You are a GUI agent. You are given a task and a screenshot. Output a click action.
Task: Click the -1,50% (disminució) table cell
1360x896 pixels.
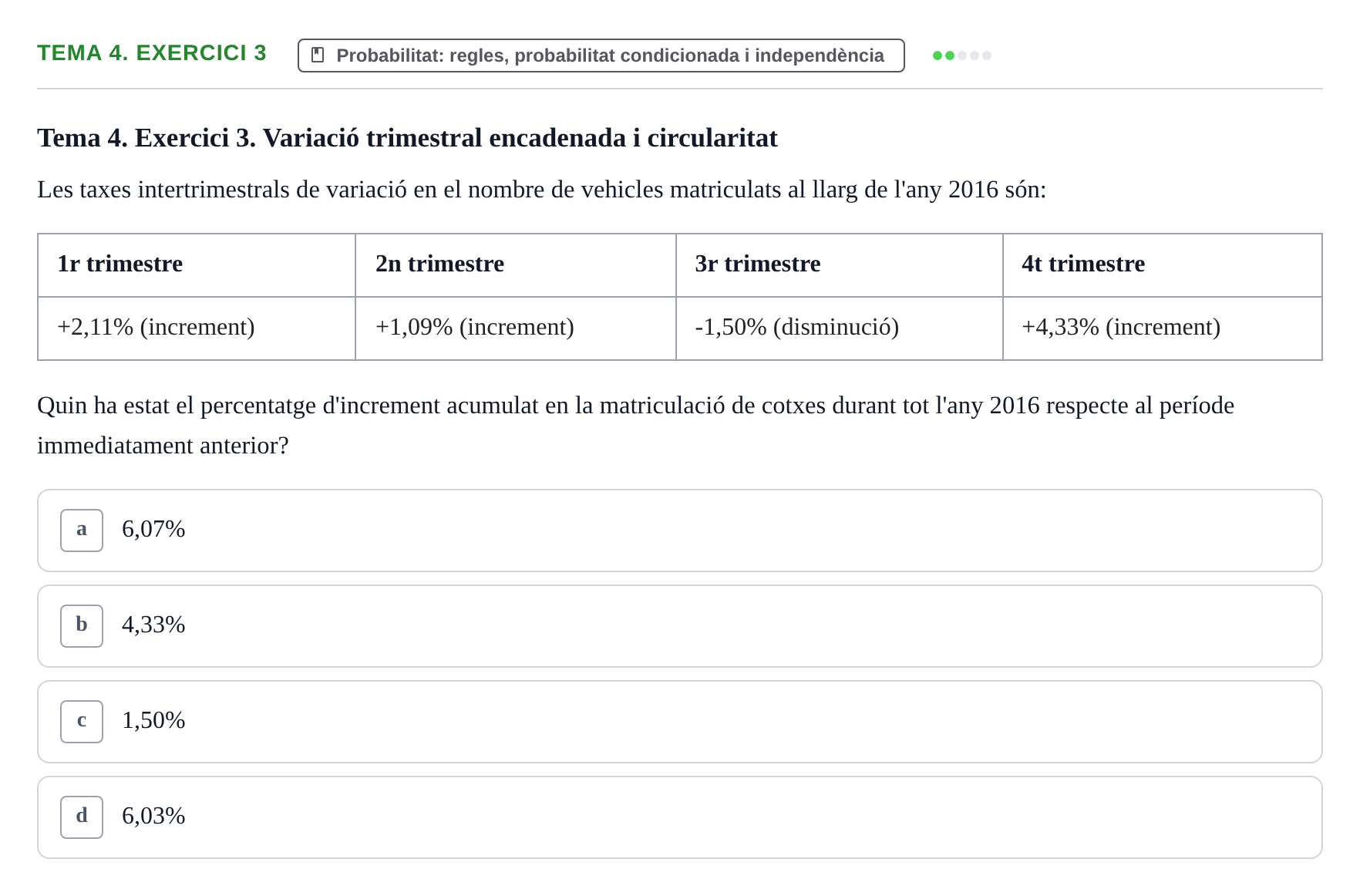click(x=840, y=328)
